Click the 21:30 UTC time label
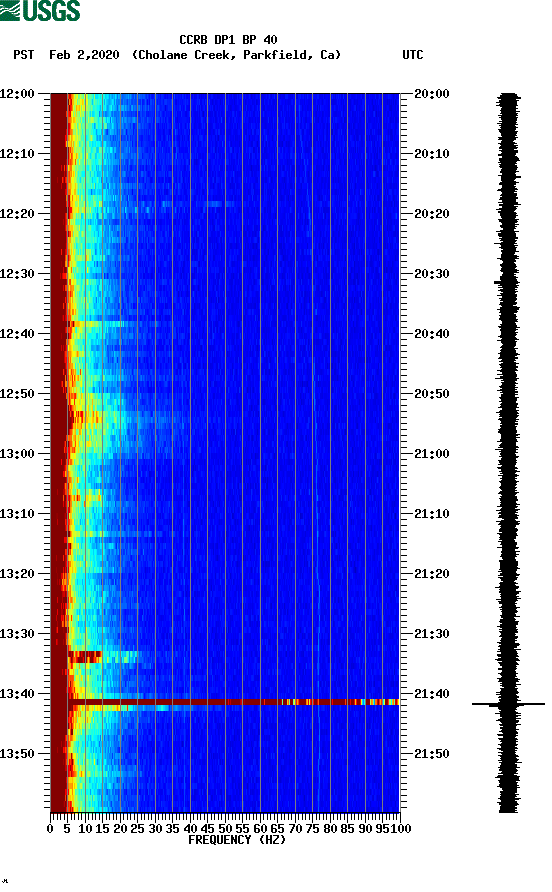The height and width of the screenshot is (892, 552). pos(431,634)
